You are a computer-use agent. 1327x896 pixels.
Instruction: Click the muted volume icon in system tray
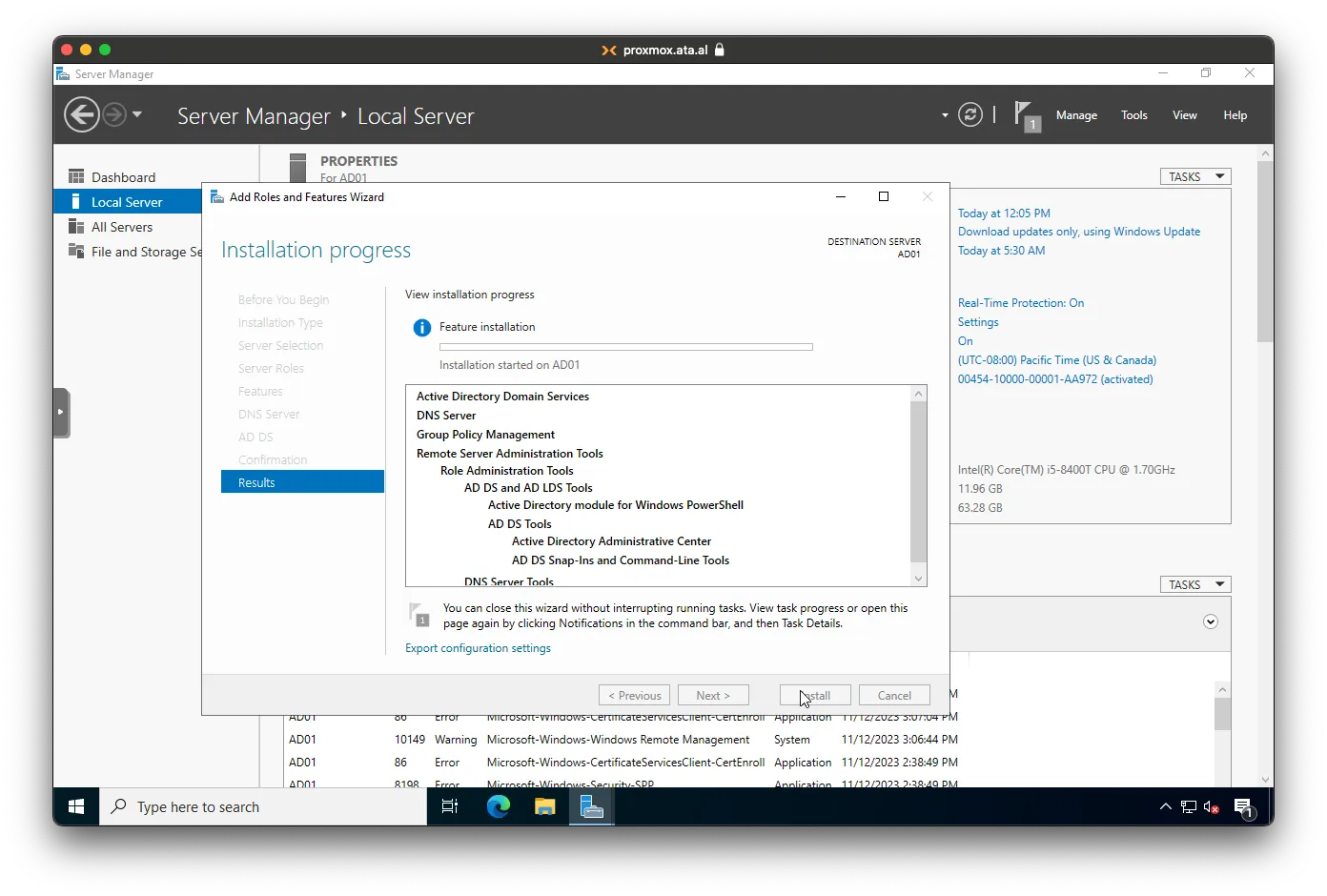1212,806
